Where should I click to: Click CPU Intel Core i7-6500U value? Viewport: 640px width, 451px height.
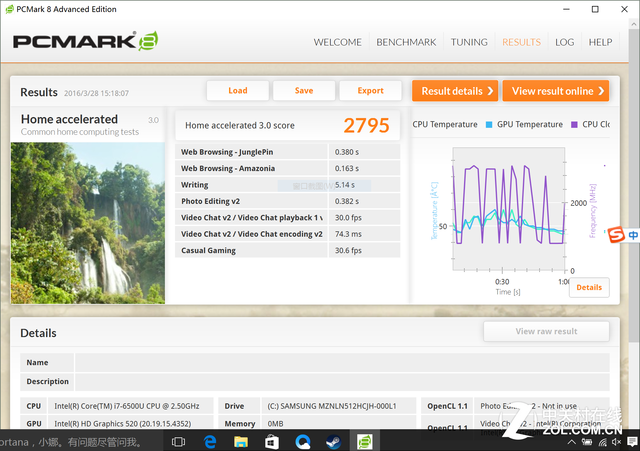pyautogui.click(x=127, y=406)
